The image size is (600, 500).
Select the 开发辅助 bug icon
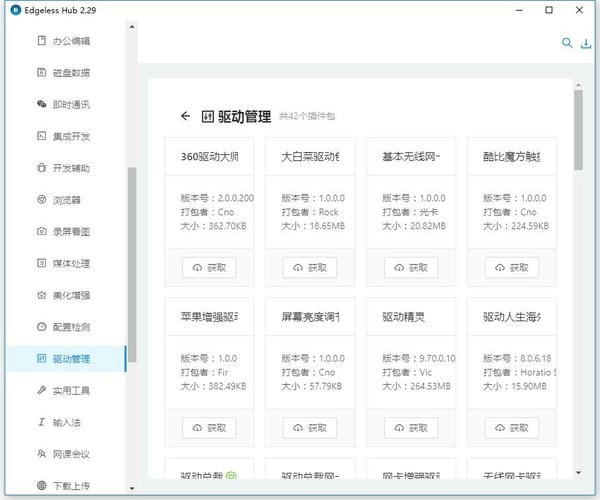42,168
